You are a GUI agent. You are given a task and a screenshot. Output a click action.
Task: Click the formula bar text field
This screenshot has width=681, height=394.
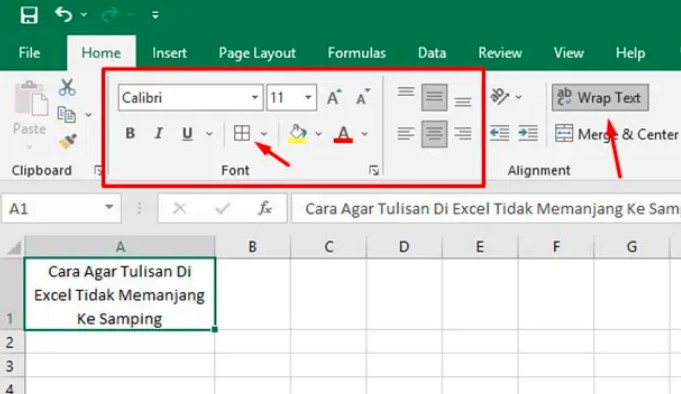coord(486,209)
